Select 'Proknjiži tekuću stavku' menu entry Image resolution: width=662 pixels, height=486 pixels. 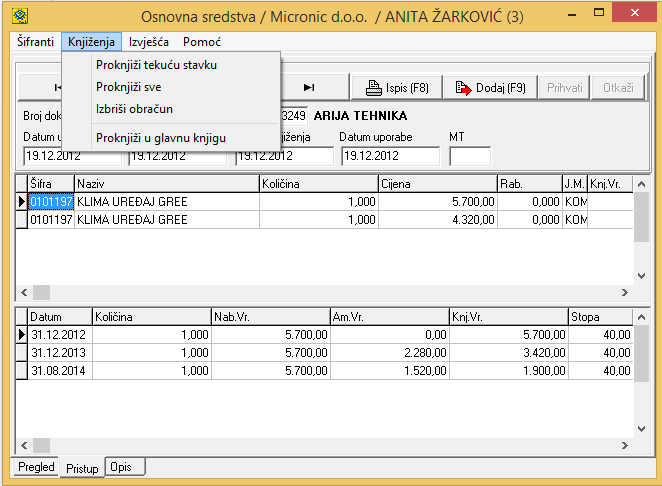click(156, 65)
